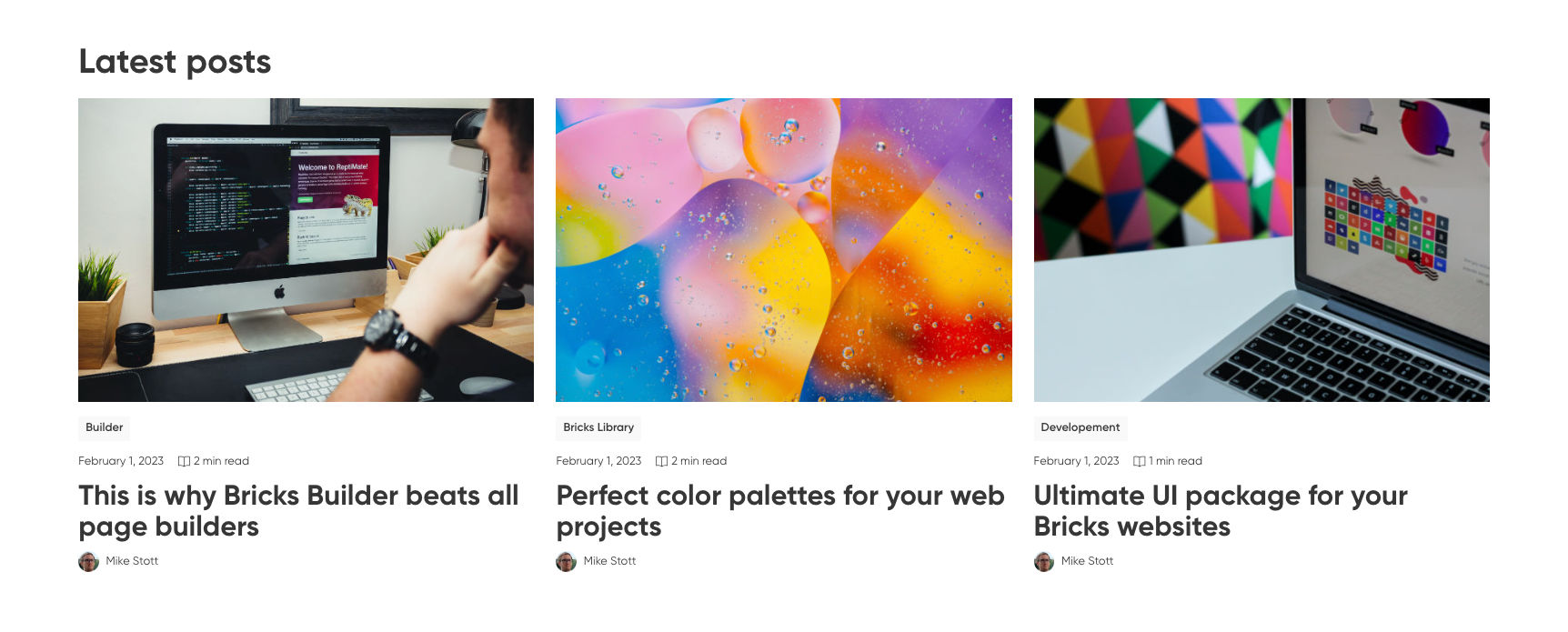
Task: Click author avatar under Ultimate UI package post
Action: point(1044,561)
